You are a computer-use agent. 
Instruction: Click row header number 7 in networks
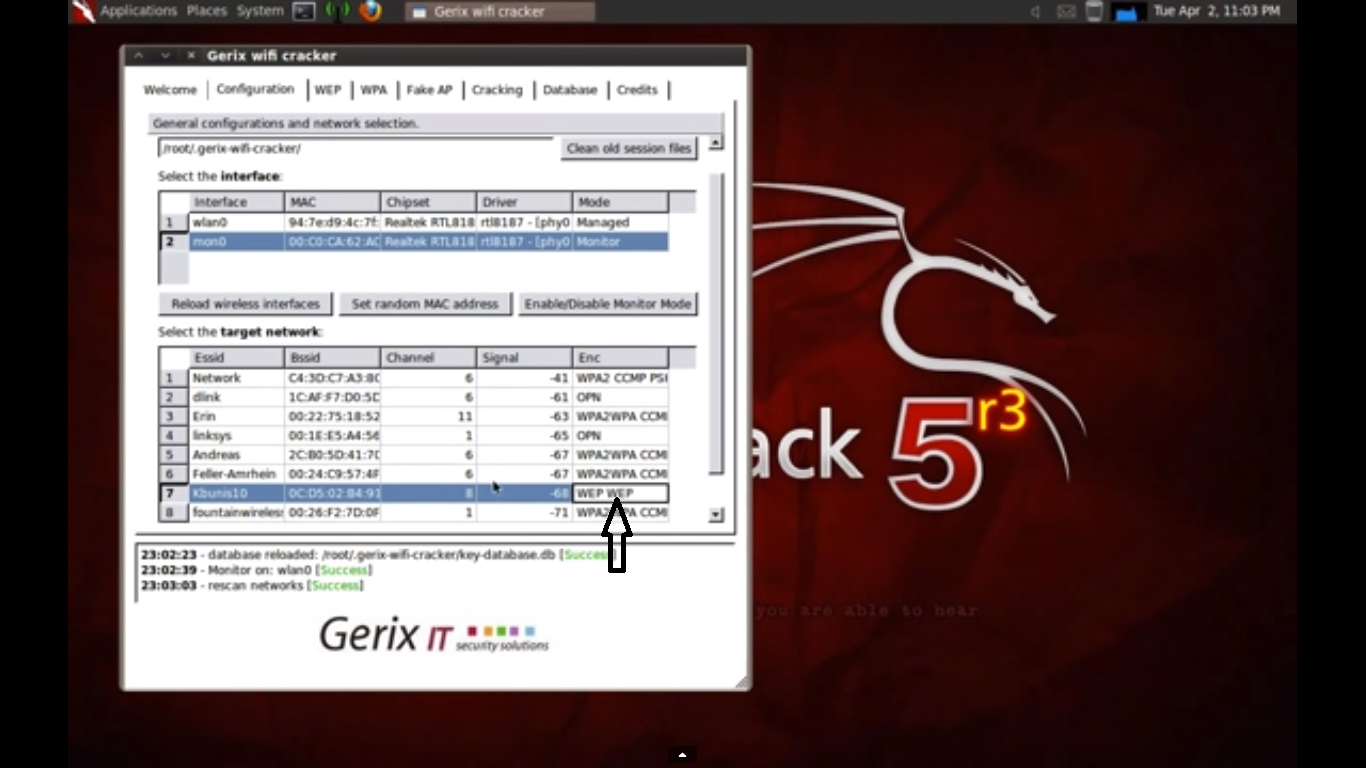coord(174,493)
